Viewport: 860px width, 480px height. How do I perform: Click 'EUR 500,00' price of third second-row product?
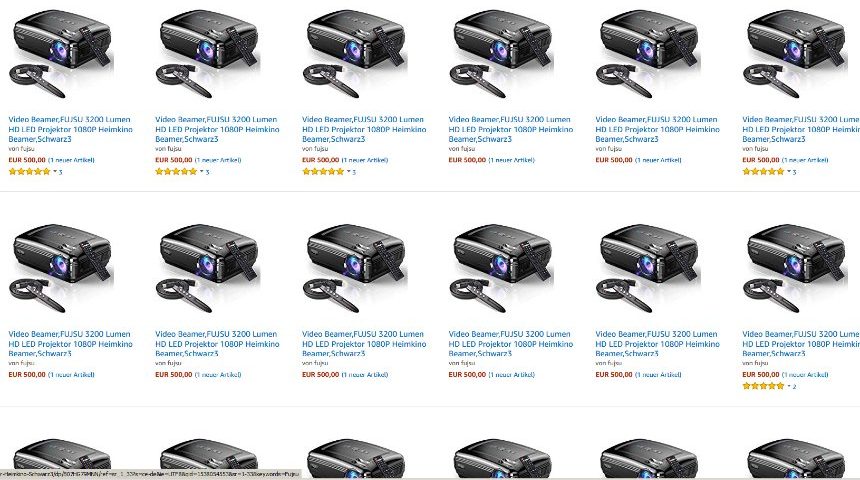pos(320,375)
